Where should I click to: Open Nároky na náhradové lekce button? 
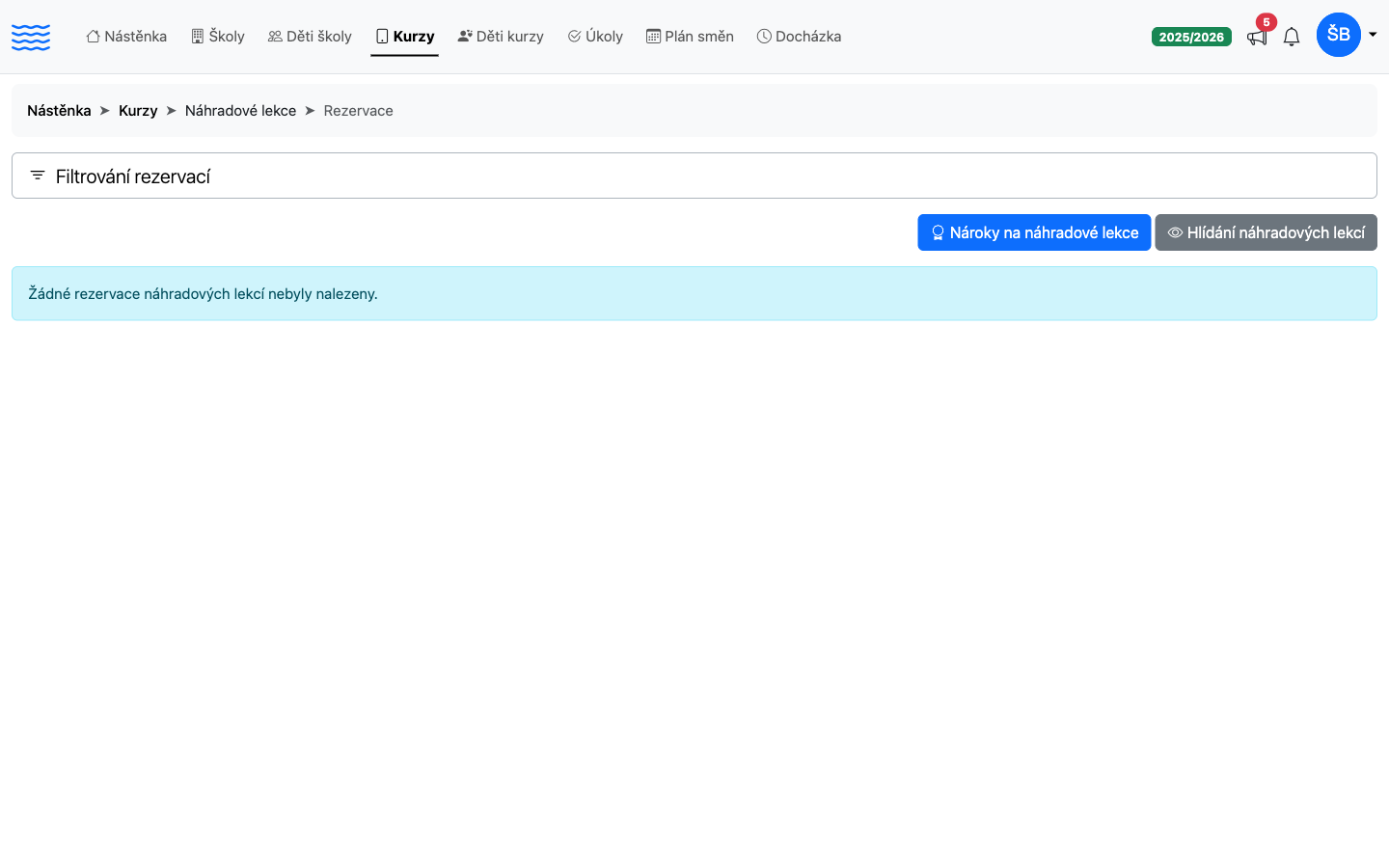coord(1034,232)
